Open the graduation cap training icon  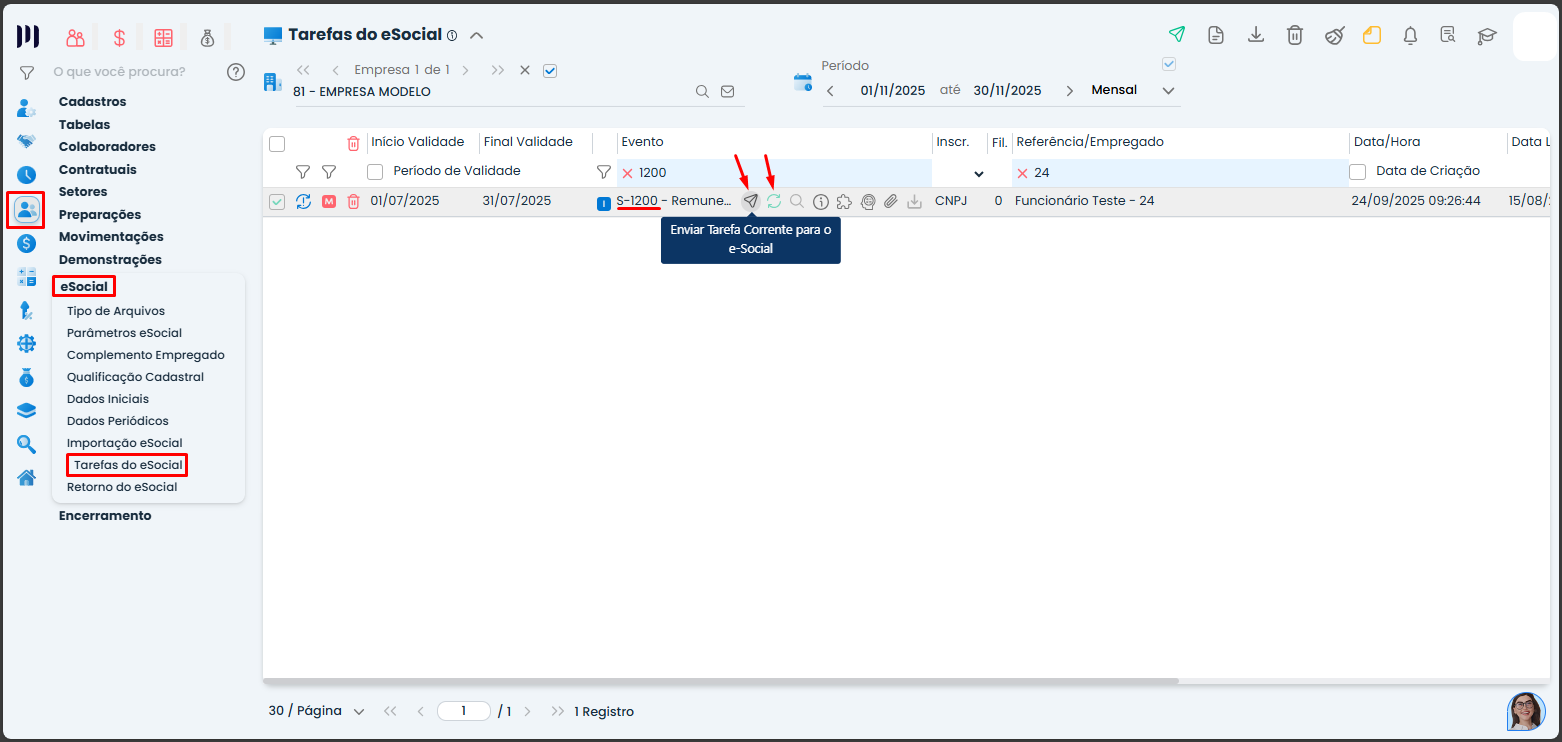(x=1487, y=35)
